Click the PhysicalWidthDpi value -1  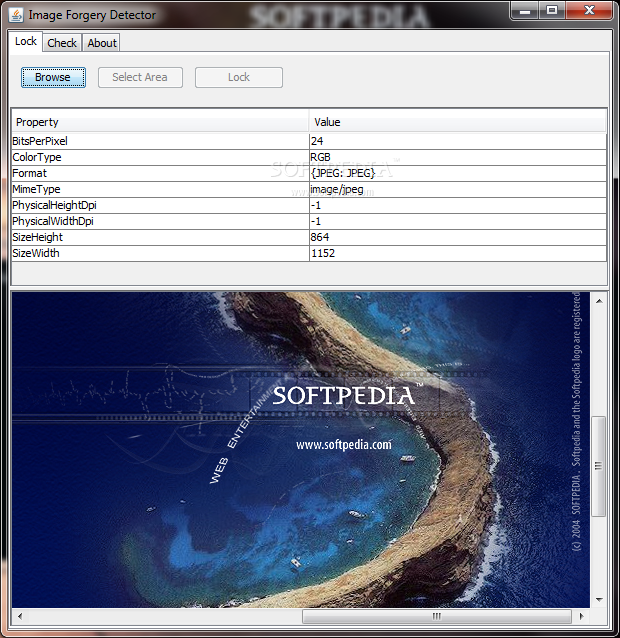[x=458, y=221]
